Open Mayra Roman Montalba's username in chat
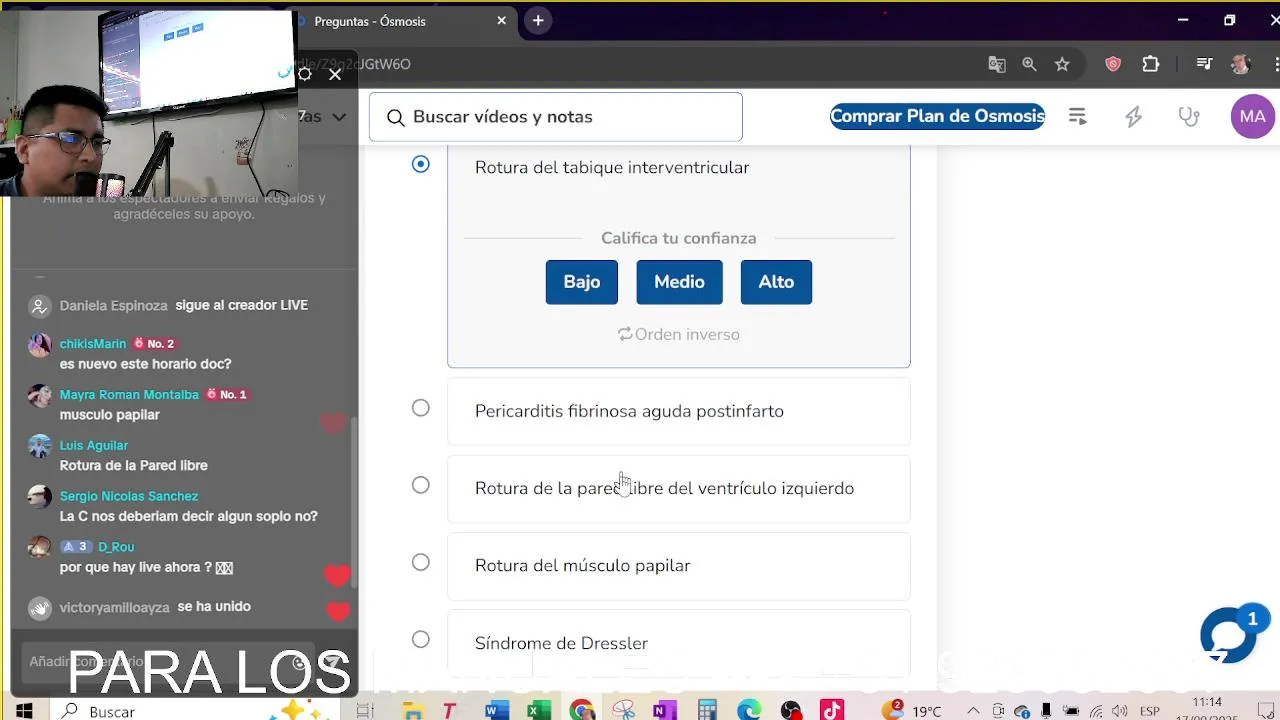1280x720 pixels. [x=129, y=395]
